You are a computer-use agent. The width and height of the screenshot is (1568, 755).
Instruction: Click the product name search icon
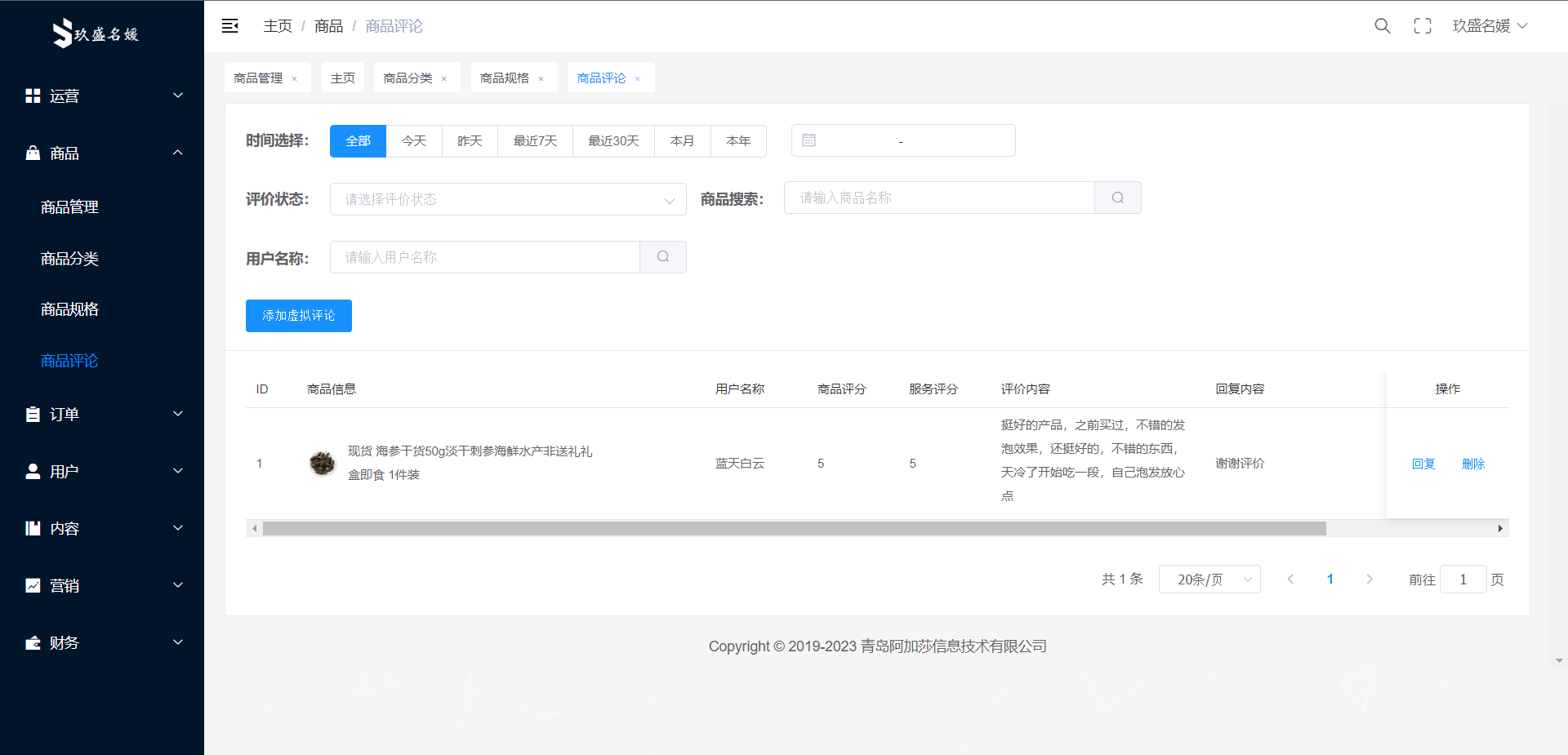[x=1117, y=198]
